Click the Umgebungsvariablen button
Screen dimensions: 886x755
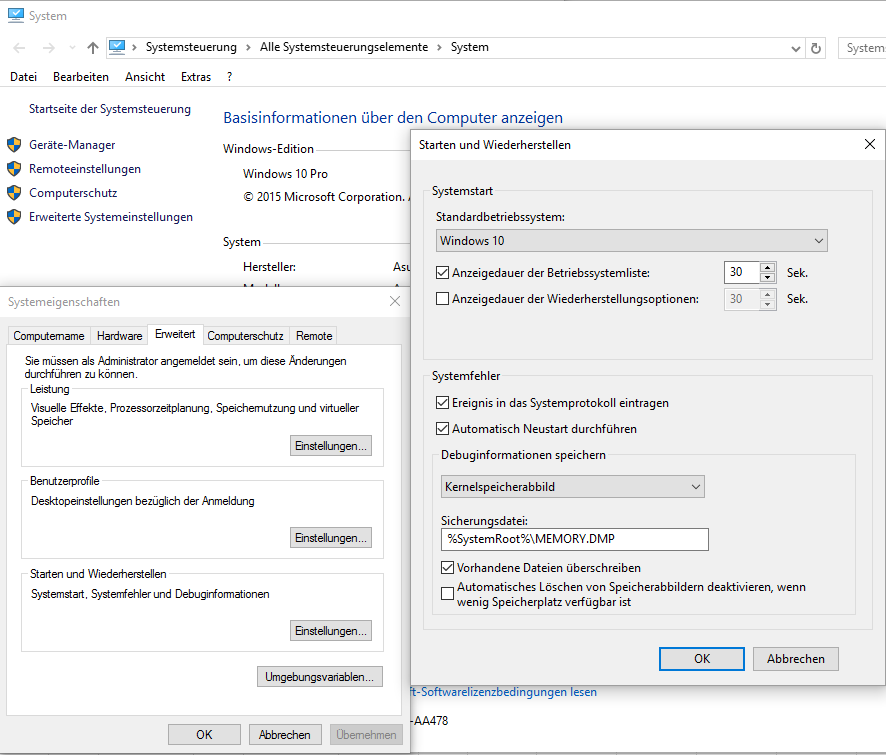click(320, 676)
